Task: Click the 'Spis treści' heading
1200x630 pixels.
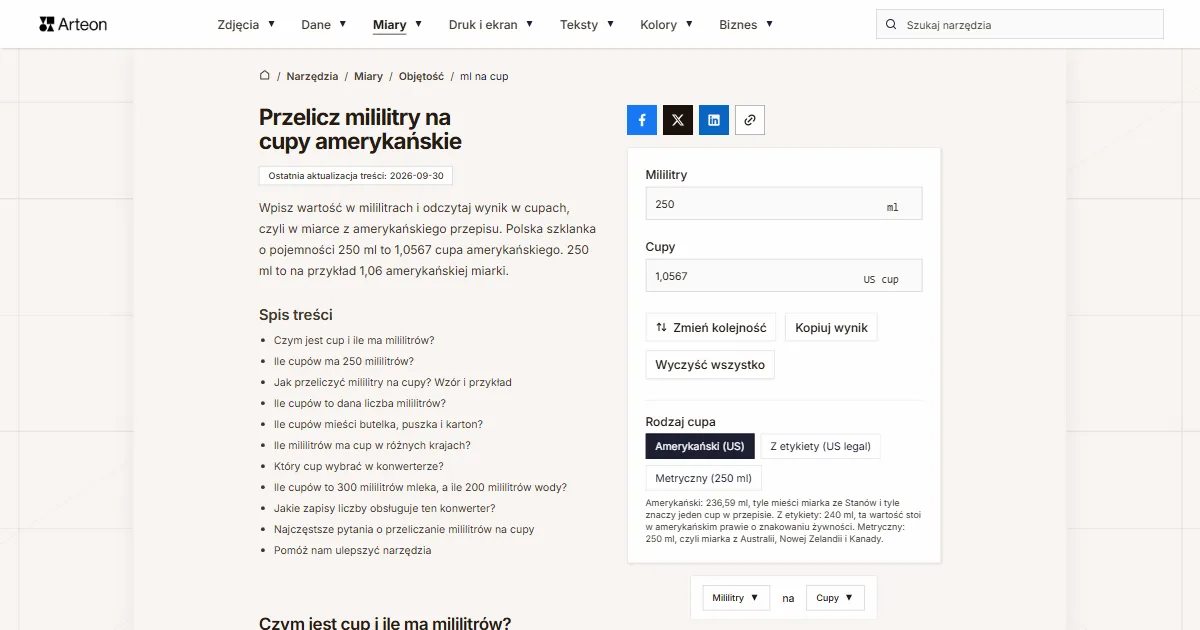Action: tap(296, 314)
